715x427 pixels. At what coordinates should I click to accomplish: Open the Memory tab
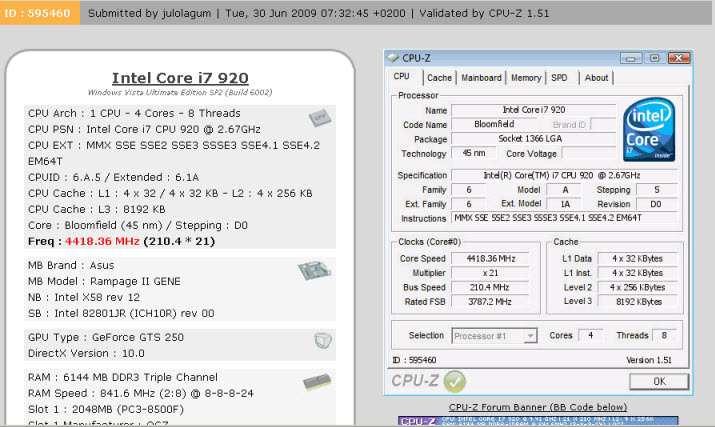(x=526, y=77)
